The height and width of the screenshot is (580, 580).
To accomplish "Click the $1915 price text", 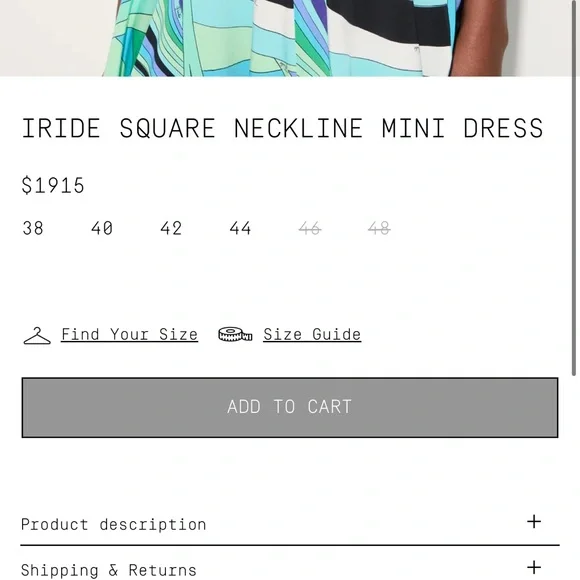I will (x=53, y=185).
